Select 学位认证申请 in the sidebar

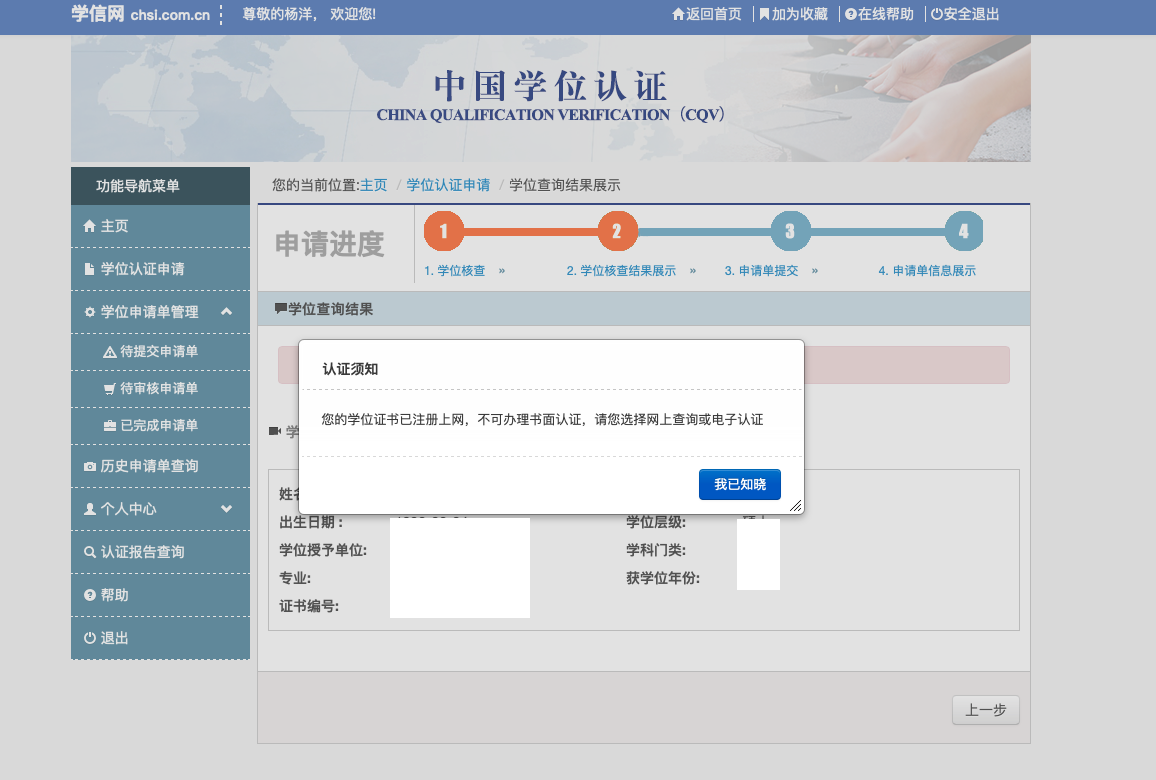point(142,269)
